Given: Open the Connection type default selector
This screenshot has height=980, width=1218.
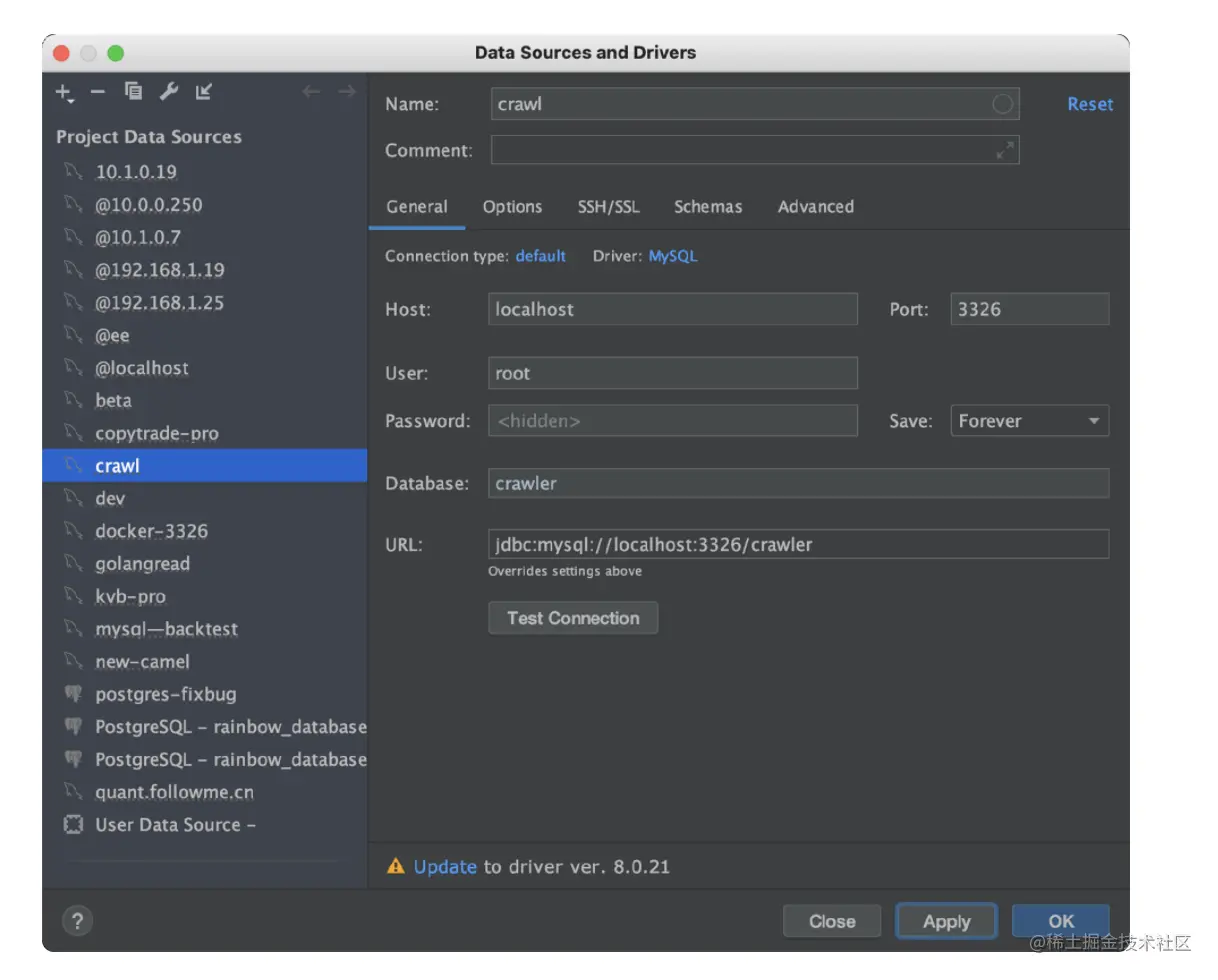Looking at the screenshot, I should [x=540, y=256].
